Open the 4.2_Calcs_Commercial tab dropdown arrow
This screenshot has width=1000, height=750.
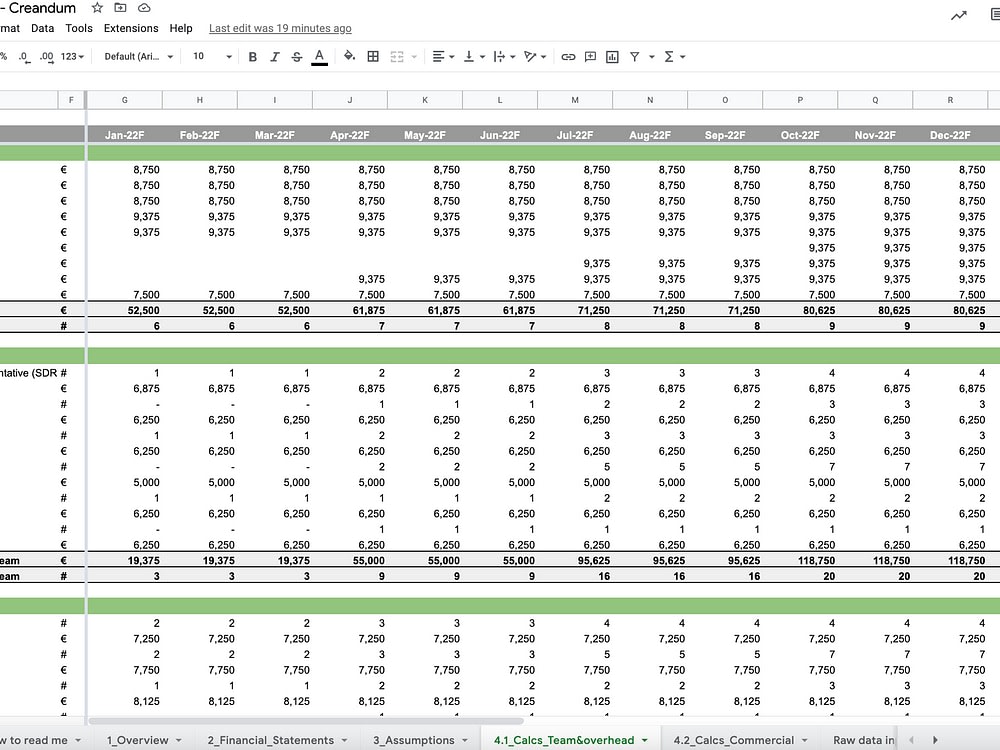pos(804,740)
